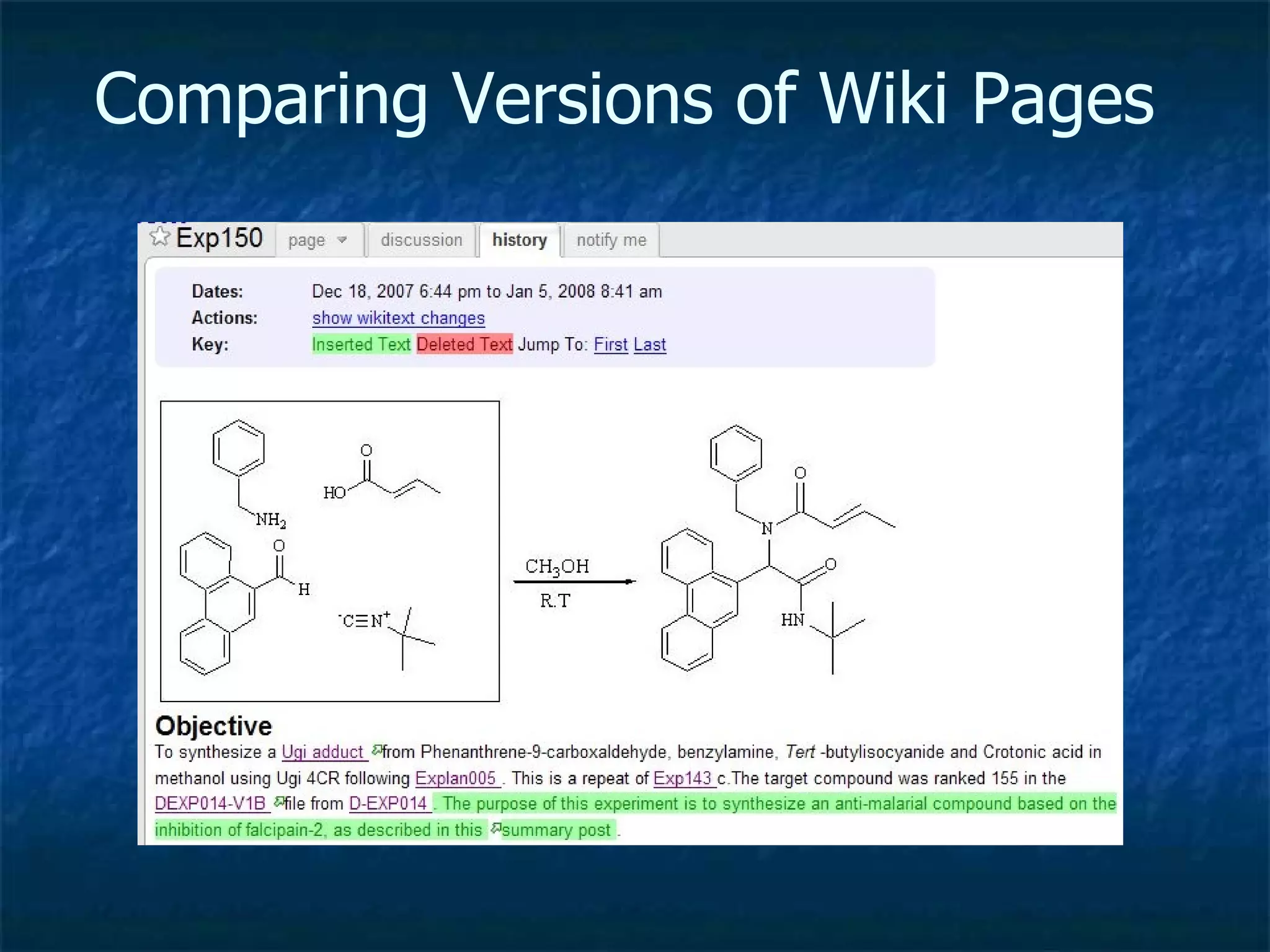
Task: Click the date range Dec 18, 2007 text
Action: coord(487,291)
